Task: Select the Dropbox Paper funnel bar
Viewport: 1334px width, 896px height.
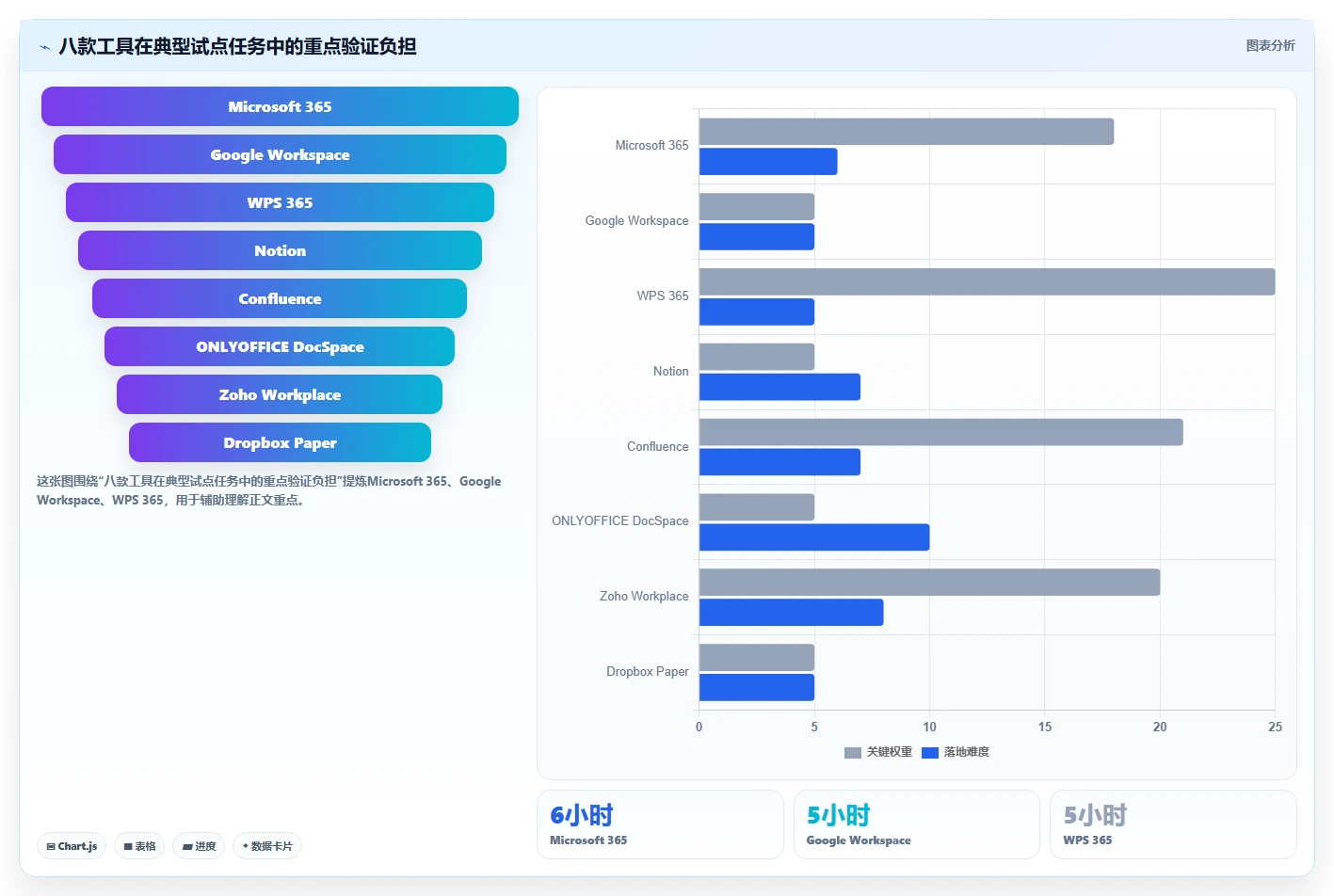Action: [280, 442]
